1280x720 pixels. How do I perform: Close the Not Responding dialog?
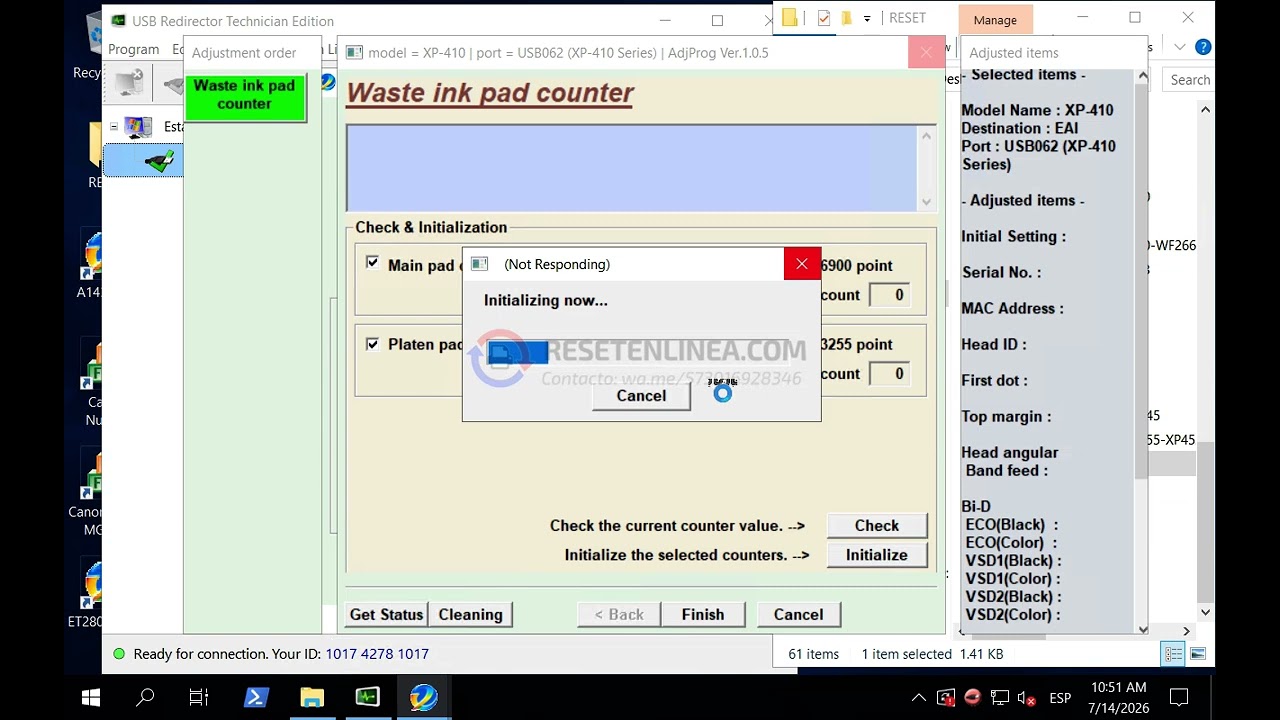tap(802, 264)
